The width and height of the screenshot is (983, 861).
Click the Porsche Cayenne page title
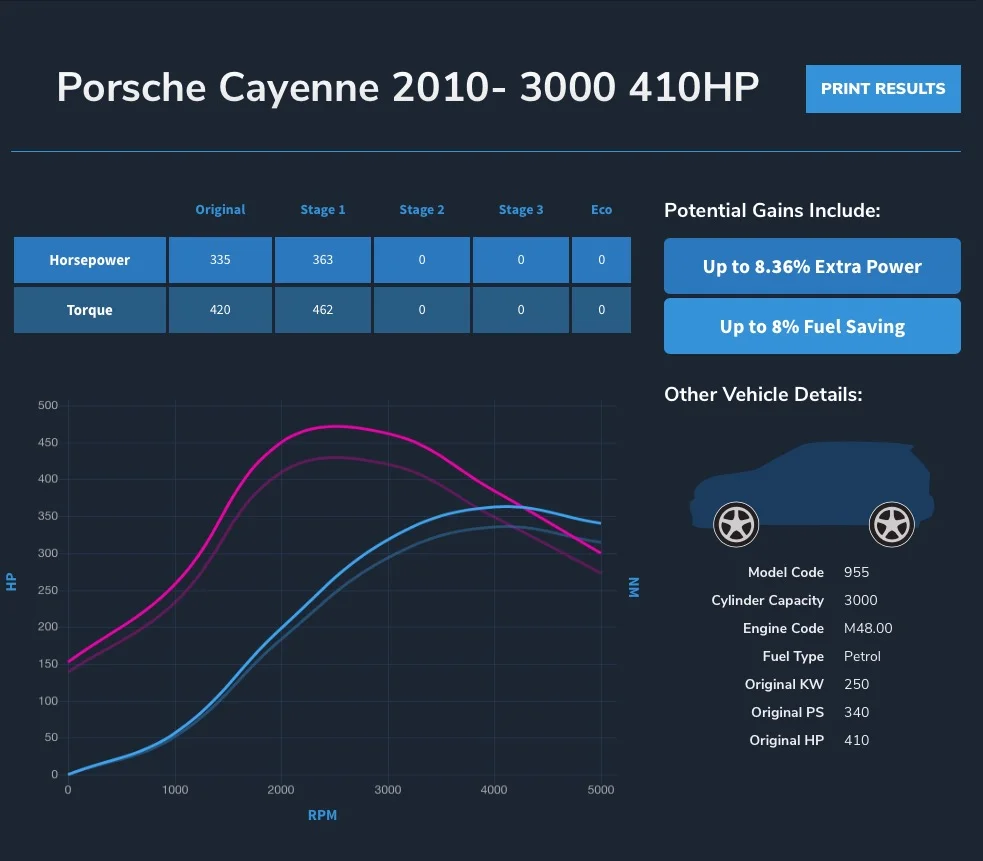407,87
